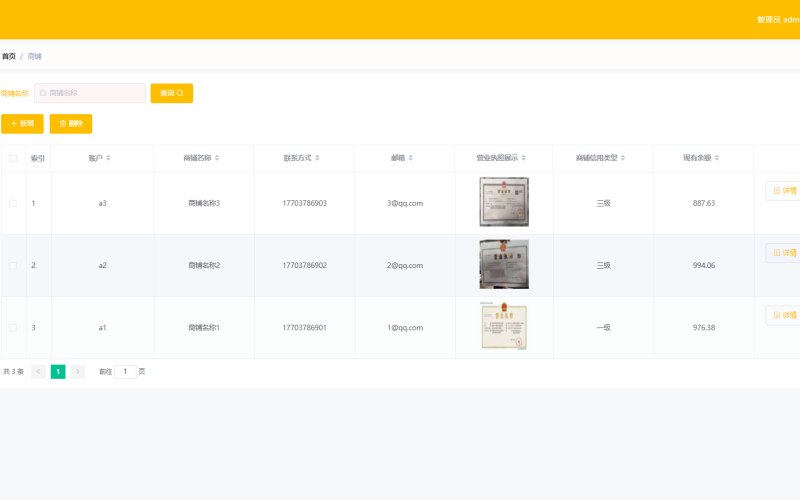Click the 新增 add button
The image size is (800, 500).
[22, 124]
